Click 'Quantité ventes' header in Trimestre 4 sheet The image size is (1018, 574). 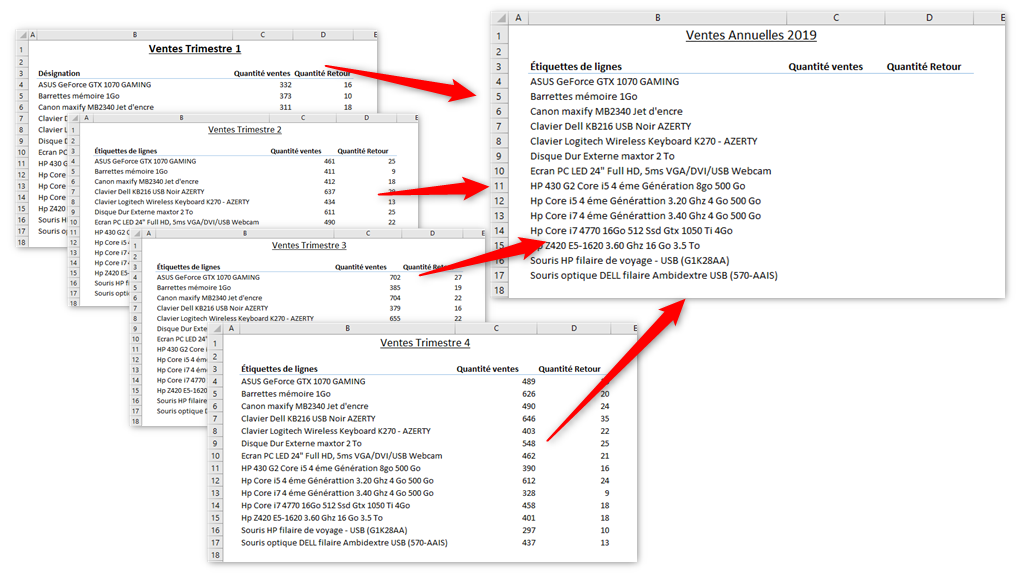[x=488, y=369]
